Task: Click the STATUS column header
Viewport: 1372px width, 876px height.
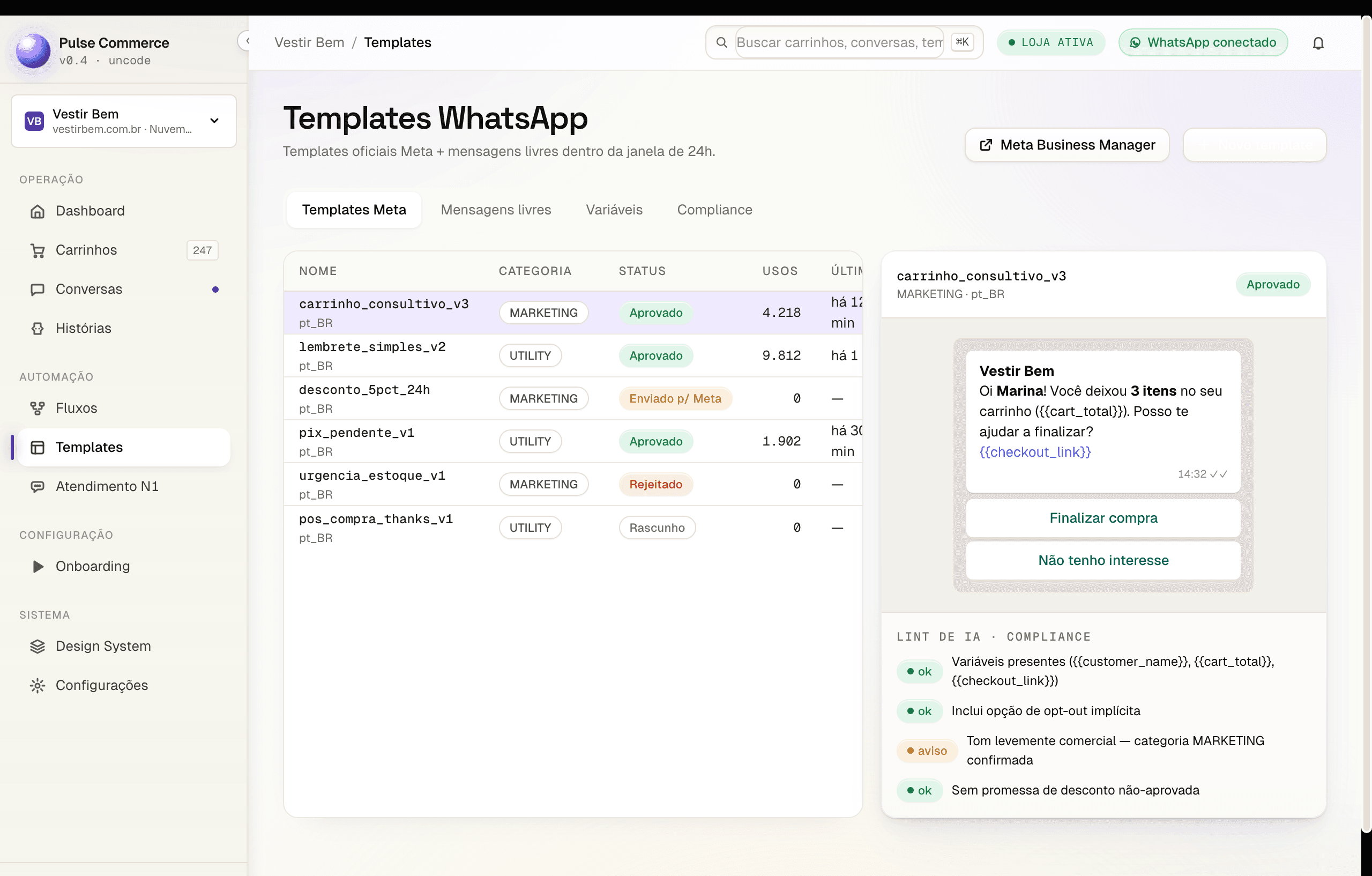Action: pyautogui.click(x=642, y=271)
